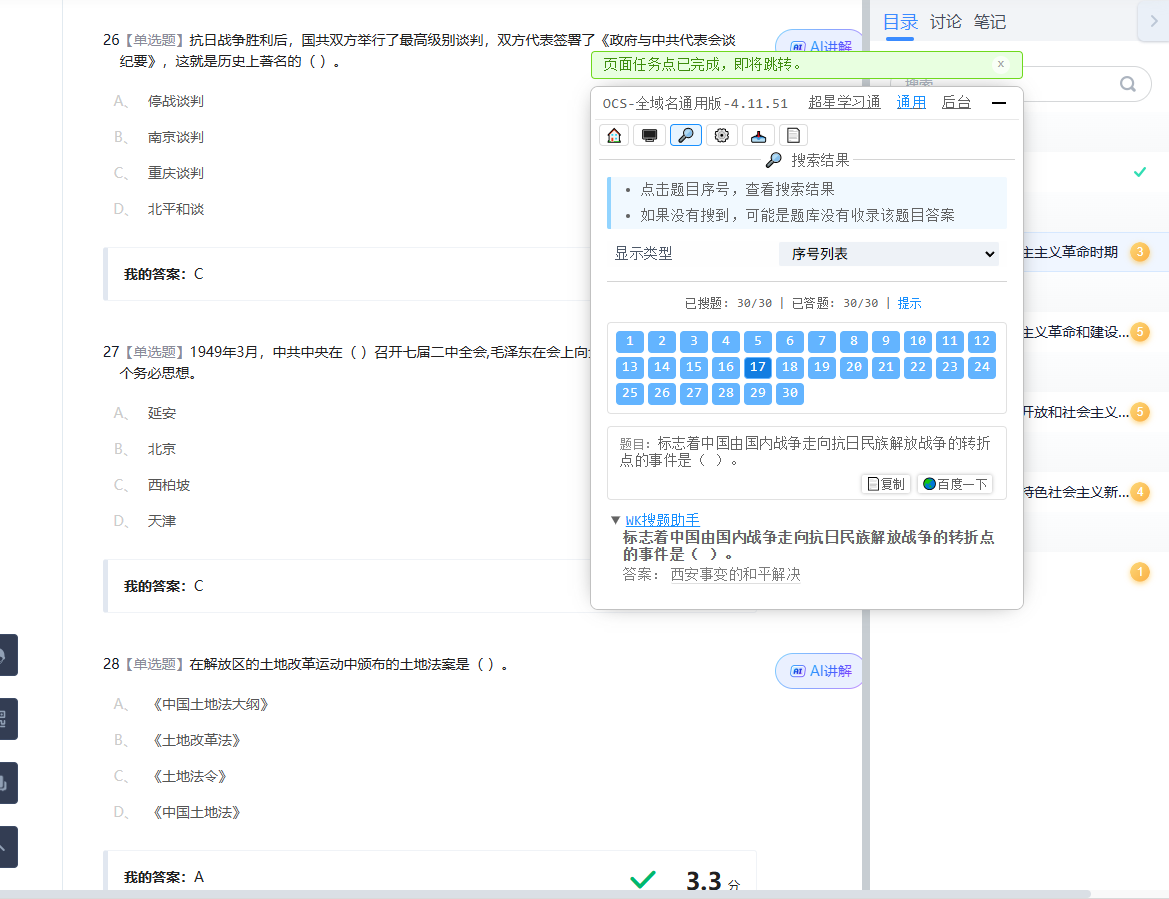Screen dimensions: 1169x899
Task: Click the 百度一下 button
Action: point(955,484)
